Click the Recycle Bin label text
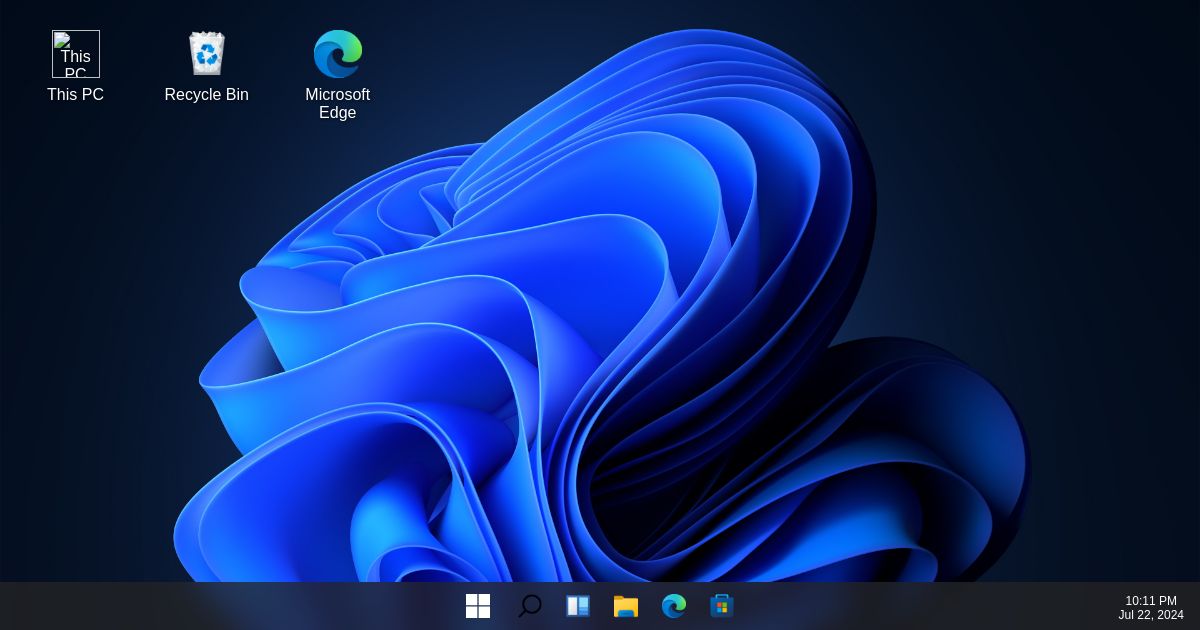This screenshot has width=1200, height=630. 207,95
